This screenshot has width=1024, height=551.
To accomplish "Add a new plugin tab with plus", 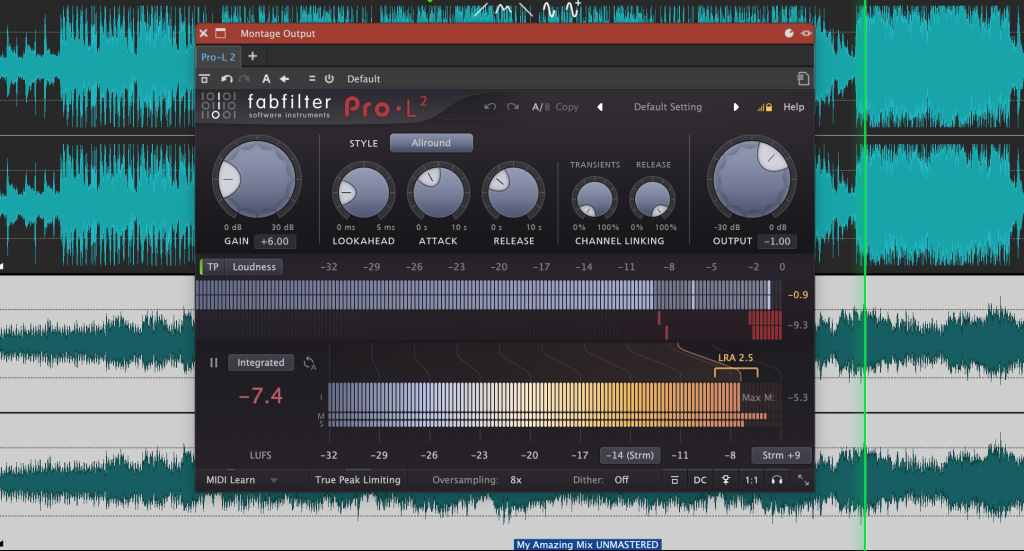I will 252,57.
